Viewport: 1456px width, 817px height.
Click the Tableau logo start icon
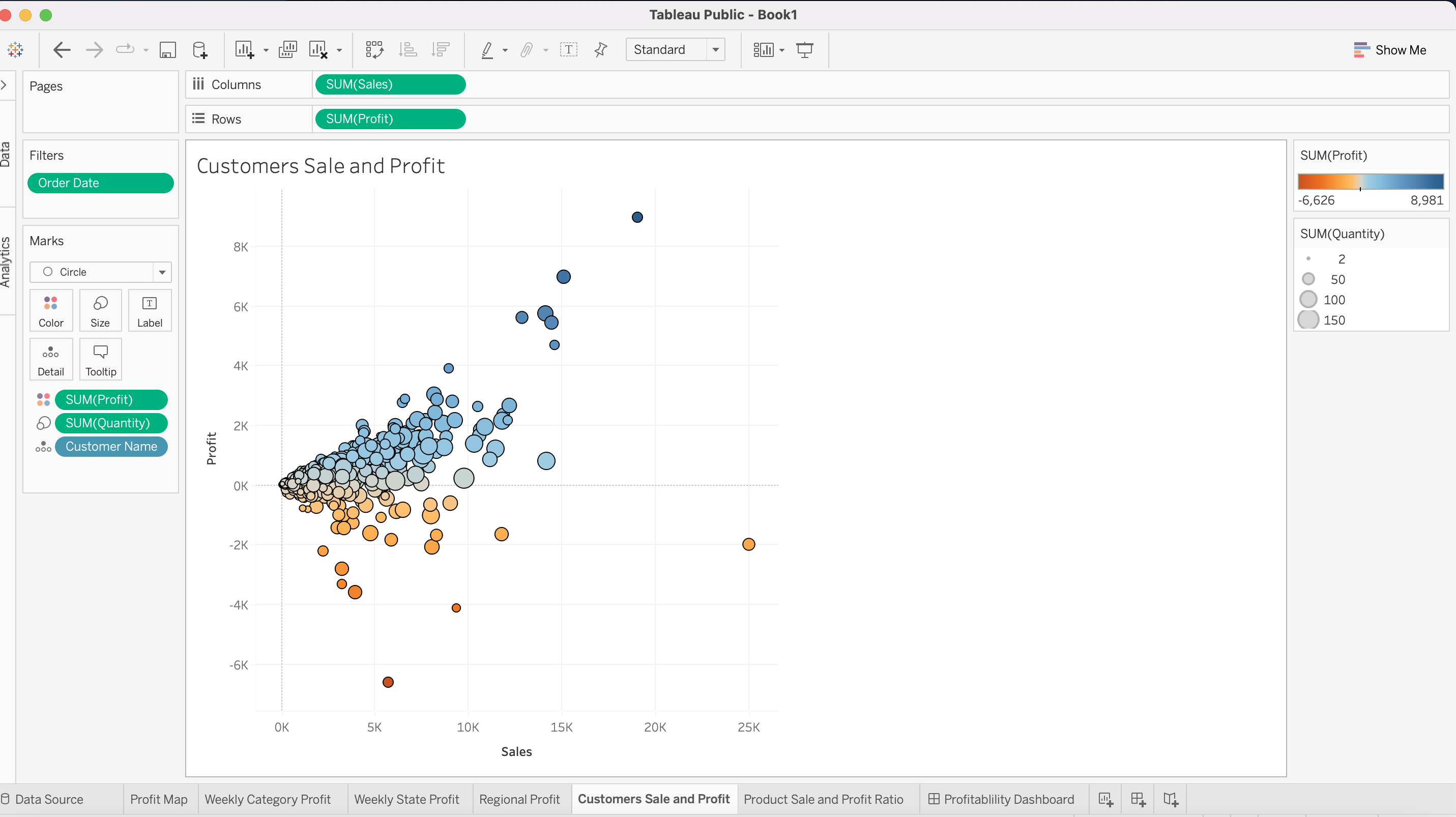[x=15, y=50]
